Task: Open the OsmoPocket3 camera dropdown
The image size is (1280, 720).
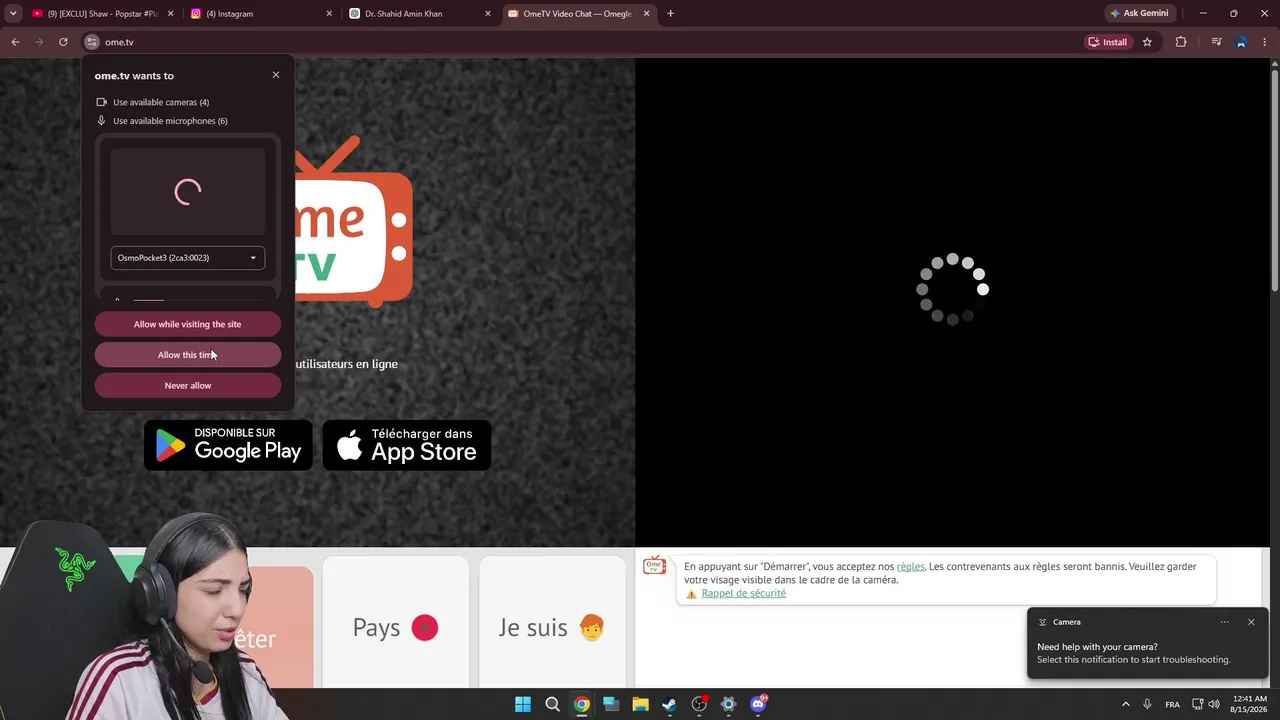Action: click(188, 258)
